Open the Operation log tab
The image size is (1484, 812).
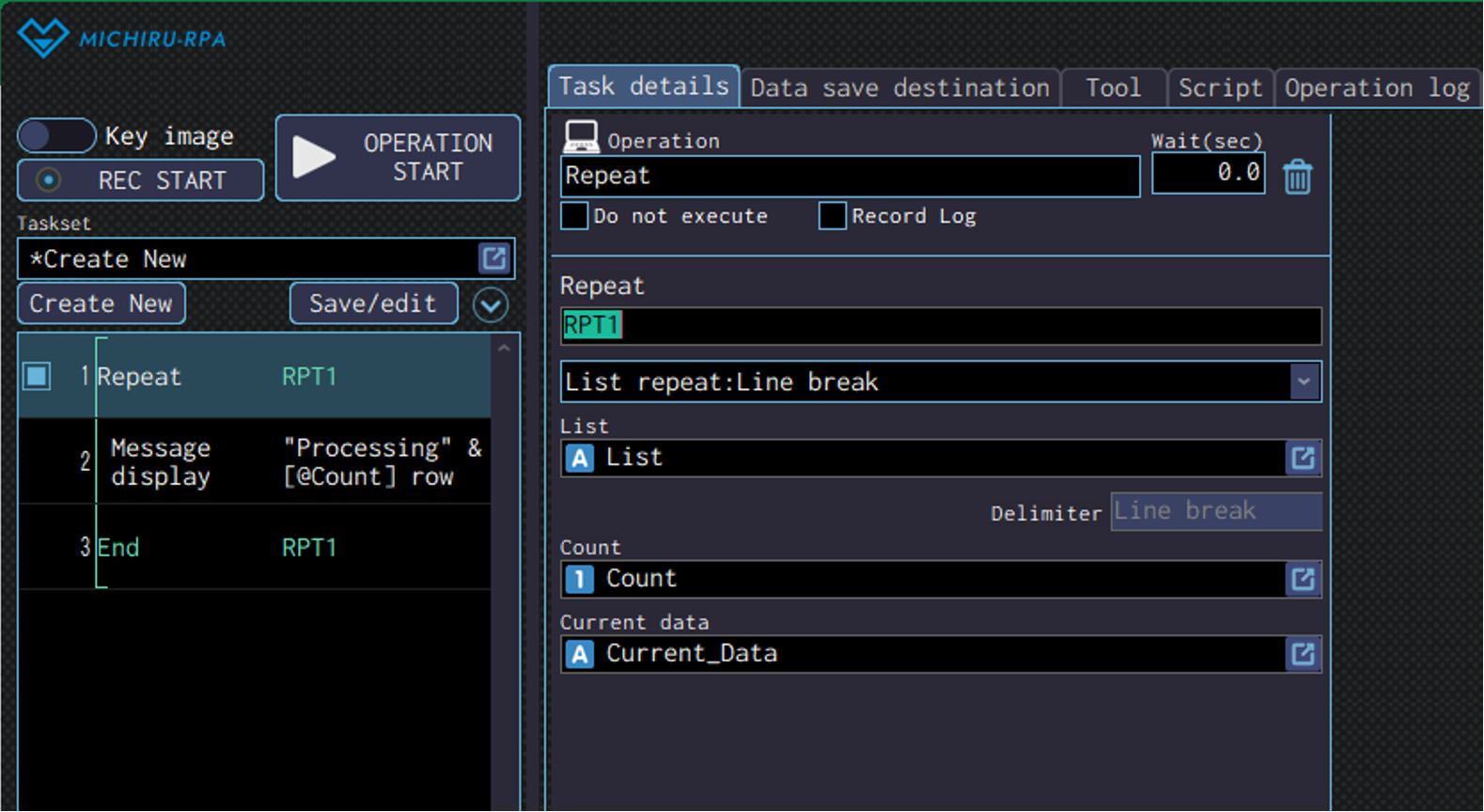(1376, 88)
